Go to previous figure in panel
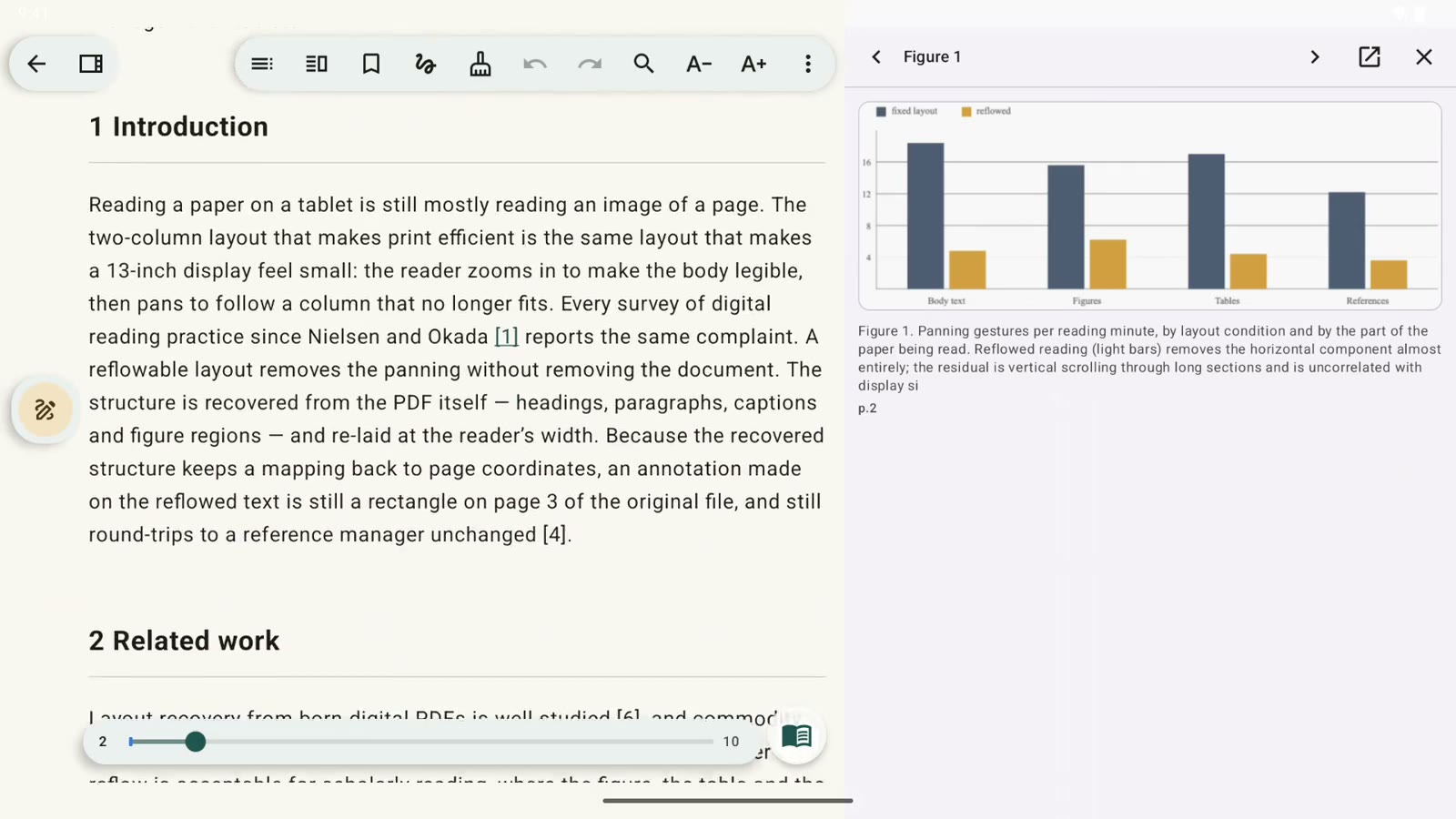 [876, 56]
